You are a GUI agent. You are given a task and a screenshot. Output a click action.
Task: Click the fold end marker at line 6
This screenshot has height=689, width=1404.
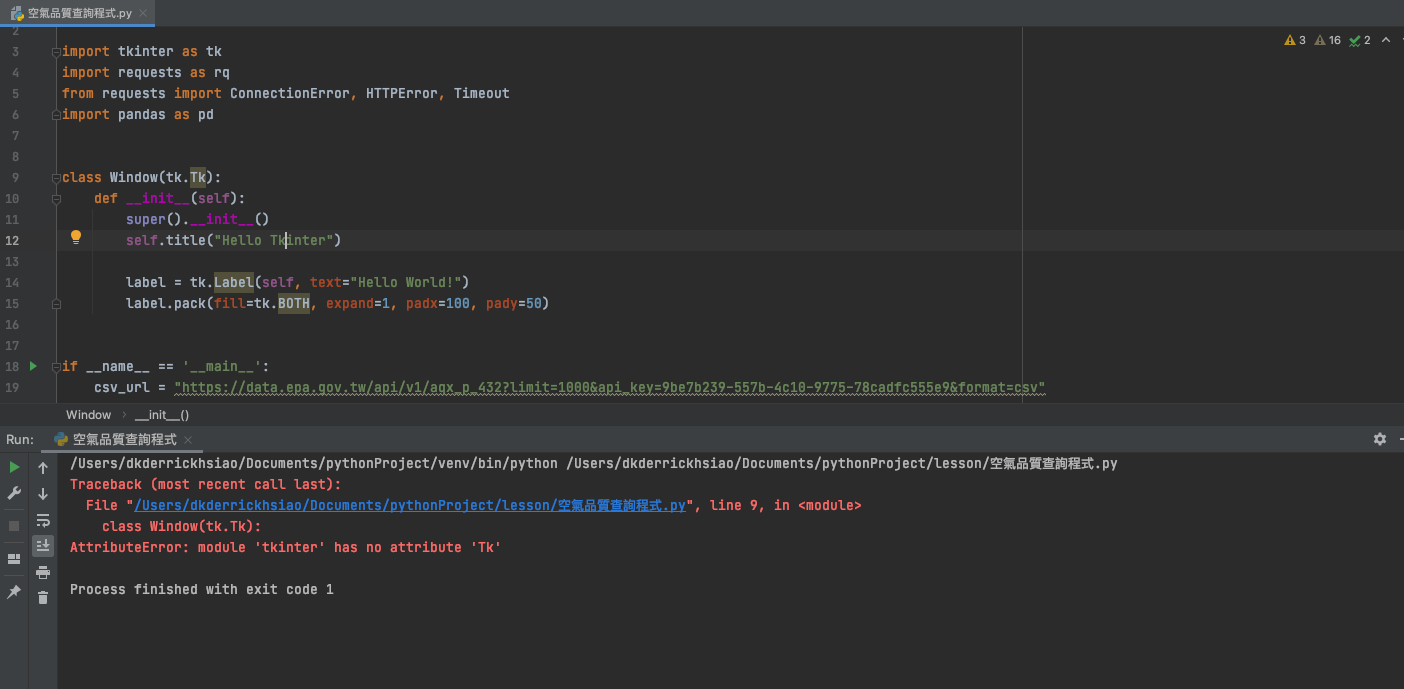[x=56, y=114]
